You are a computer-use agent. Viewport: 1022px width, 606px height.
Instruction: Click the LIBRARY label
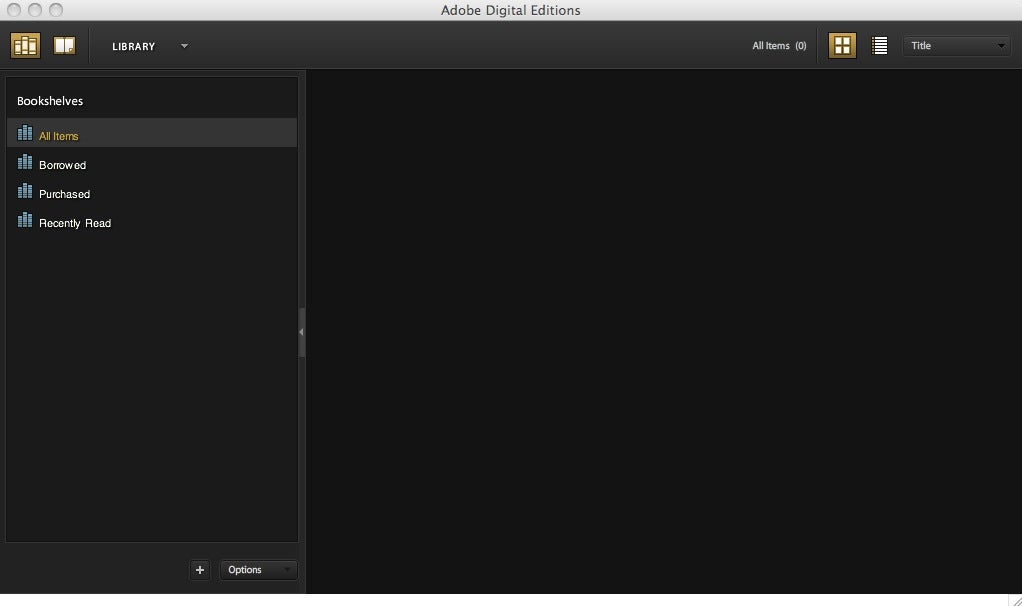click(x=134, y=46)
